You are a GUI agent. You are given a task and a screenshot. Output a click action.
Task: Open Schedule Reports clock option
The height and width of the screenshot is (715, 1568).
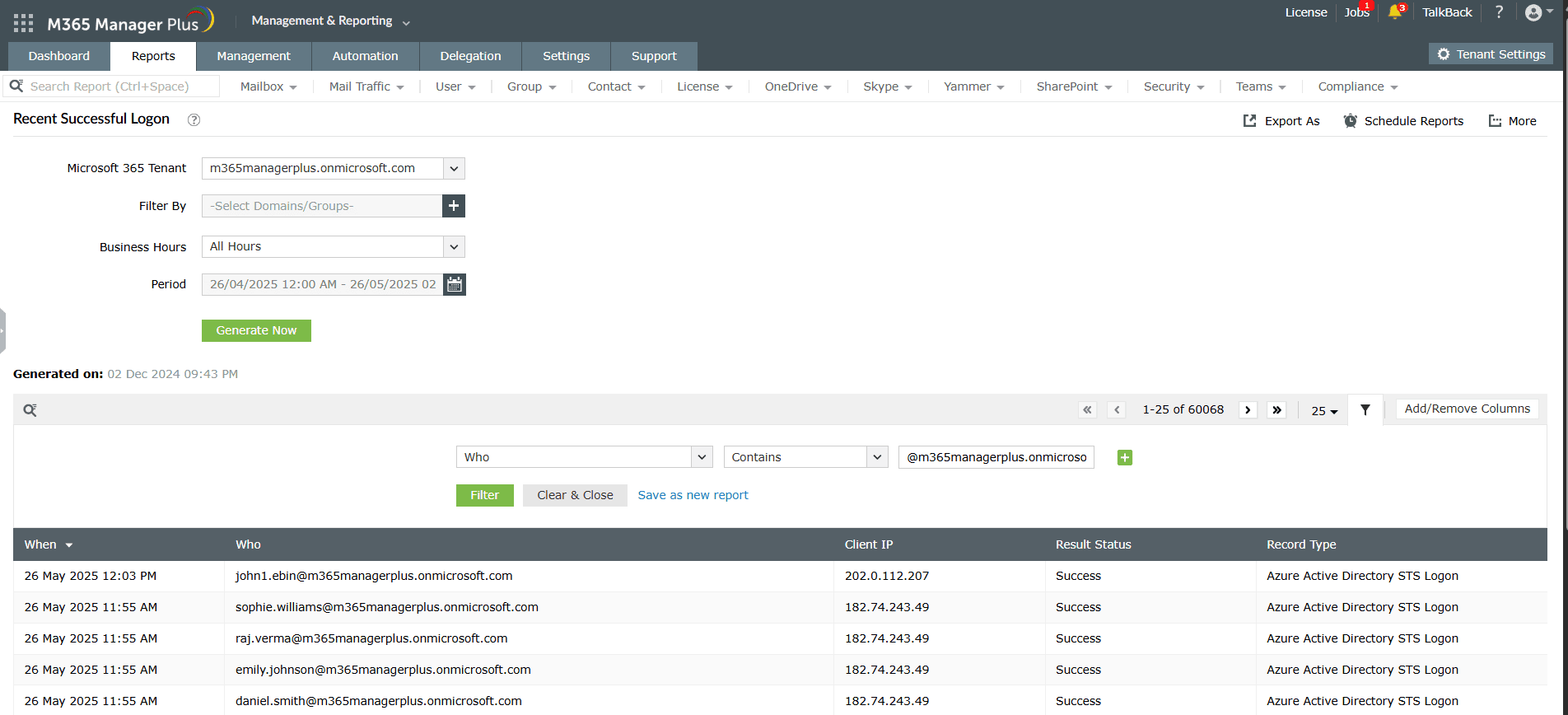(1403, 121)
